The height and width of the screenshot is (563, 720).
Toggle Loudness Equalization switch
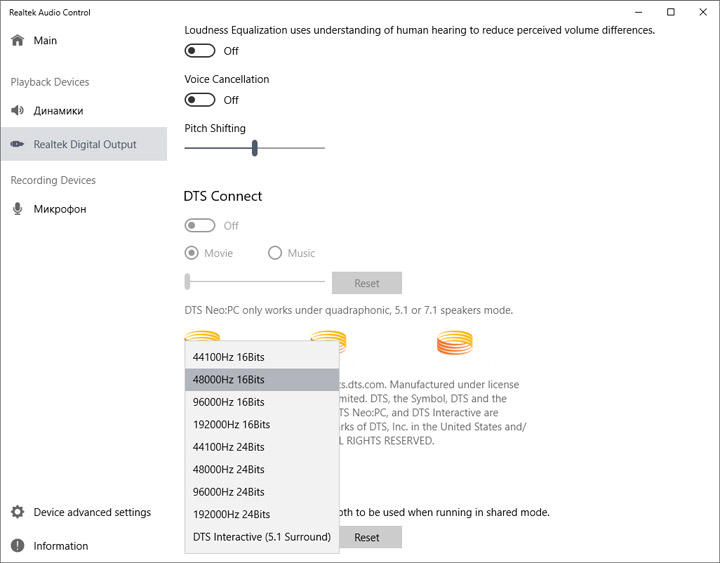click(x=200, y=51)
